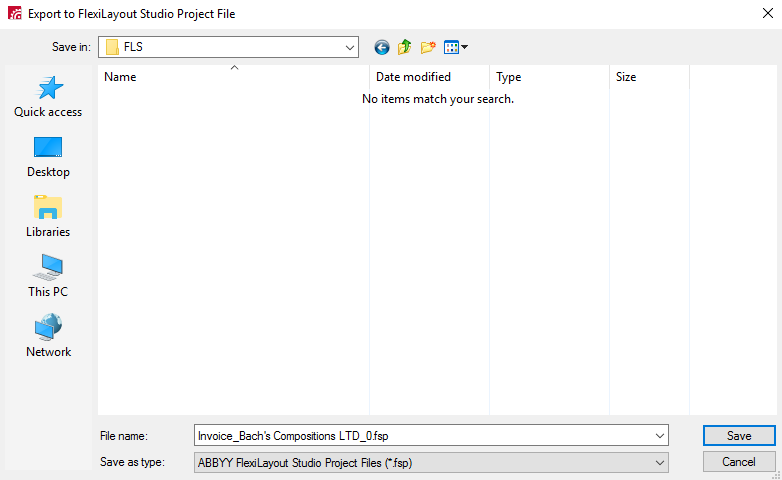Click the Save button
Viewport: 782px width, 480px height.
pos(739,436)
